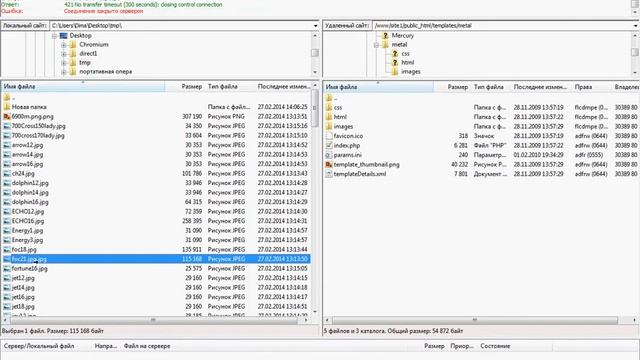Click the Energy3.jpg image icon
This screenshot has width=640, height=360.
pos(7,240)
